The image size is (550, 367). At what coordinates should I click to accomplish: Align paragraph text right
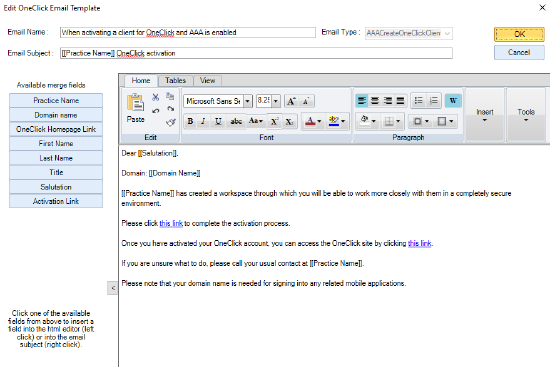click(388, 101)
